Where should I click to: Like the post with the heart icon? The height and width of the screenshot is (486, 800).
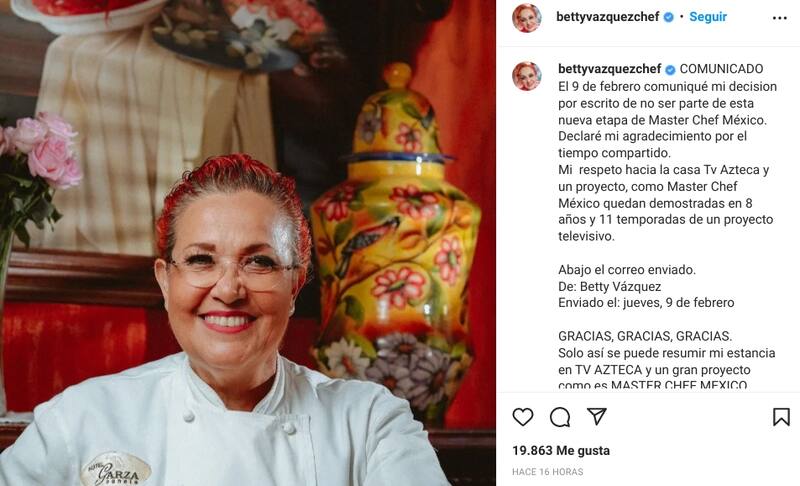(523, 417)
